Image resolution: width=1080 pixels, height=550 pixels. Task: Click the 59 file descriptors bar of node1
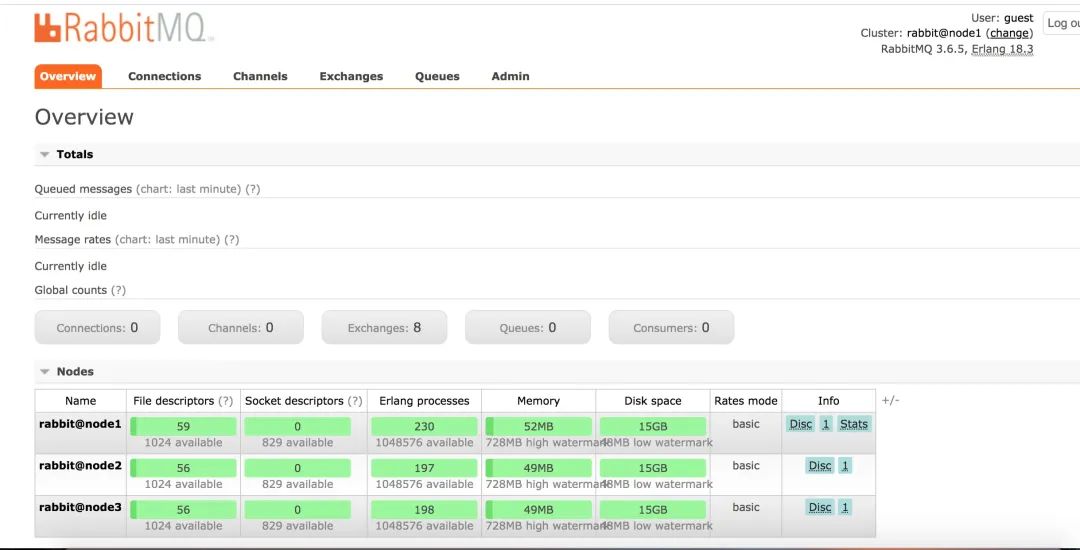pos(183,427)
